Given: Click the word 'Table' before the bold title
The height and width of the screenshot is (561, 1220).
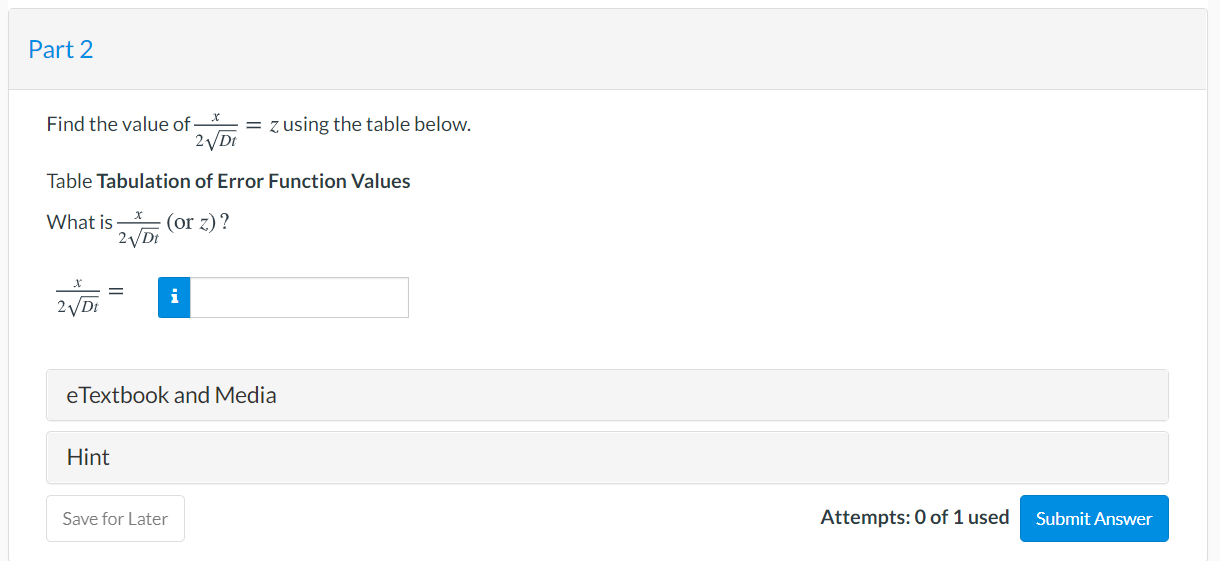Looking at the screenshot, I should point(69,181).
